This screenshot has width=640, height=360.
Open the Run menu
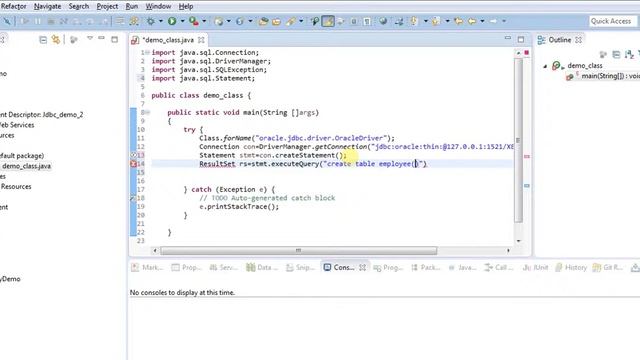point(131,6)
